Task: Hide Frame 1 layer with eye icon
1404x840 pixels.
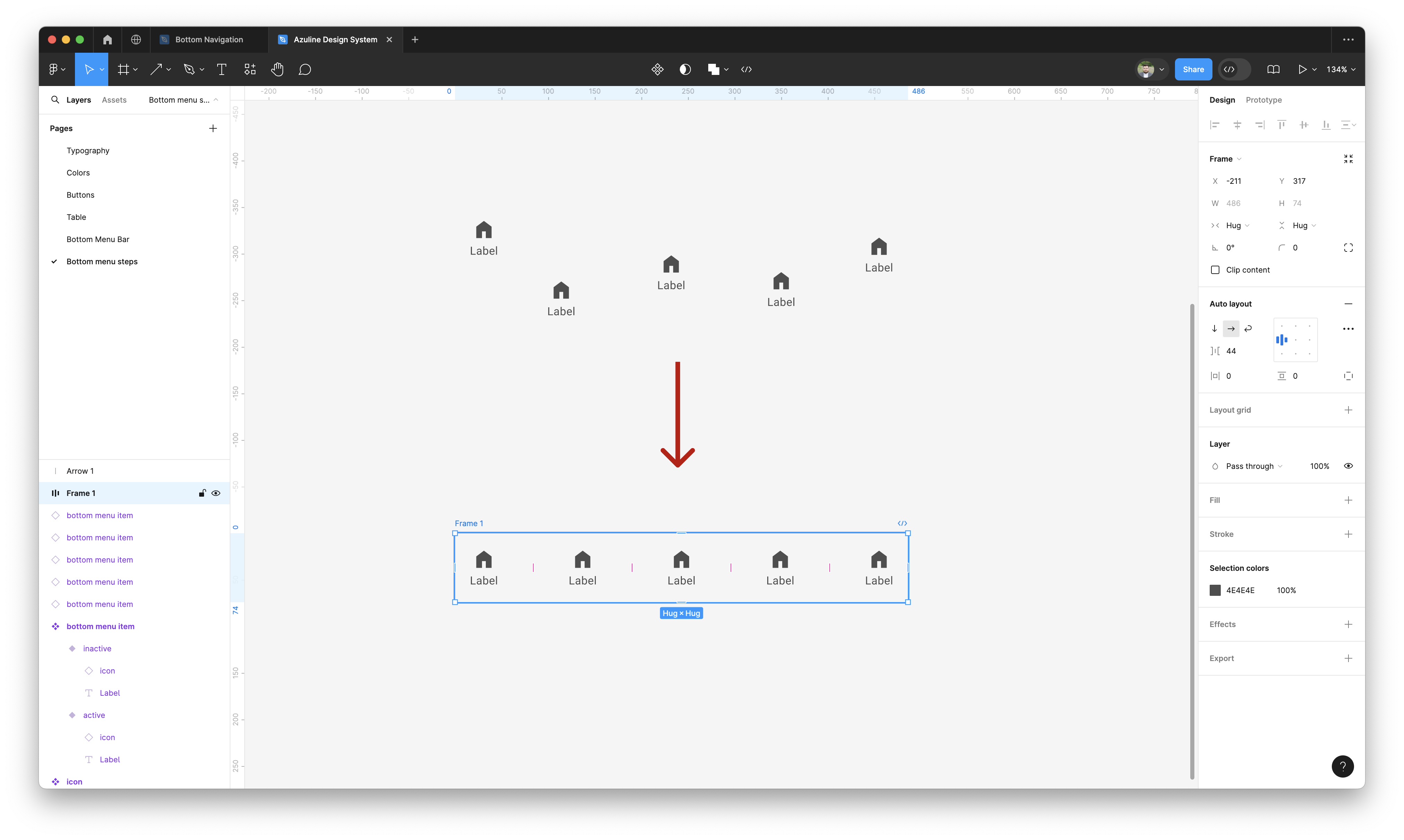Action: tap(216, 493)
